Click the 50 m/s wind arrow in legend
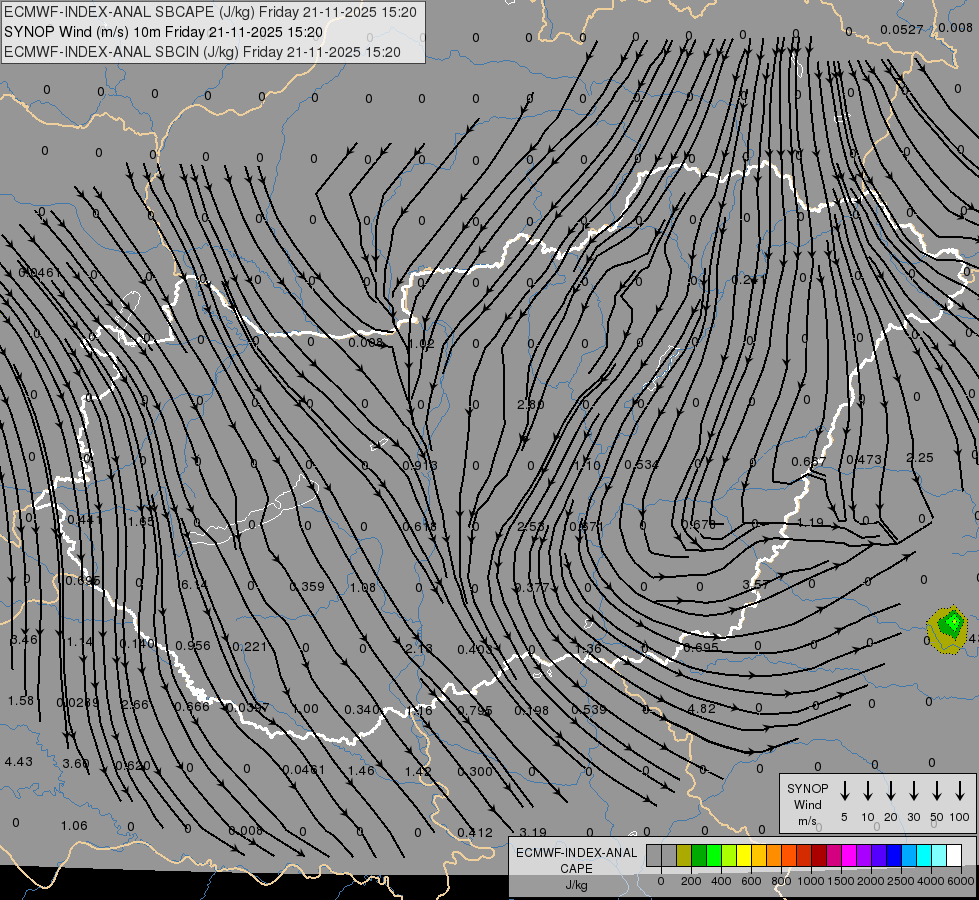This screenshot has width=979, height=900. click(x=937, y=791)
